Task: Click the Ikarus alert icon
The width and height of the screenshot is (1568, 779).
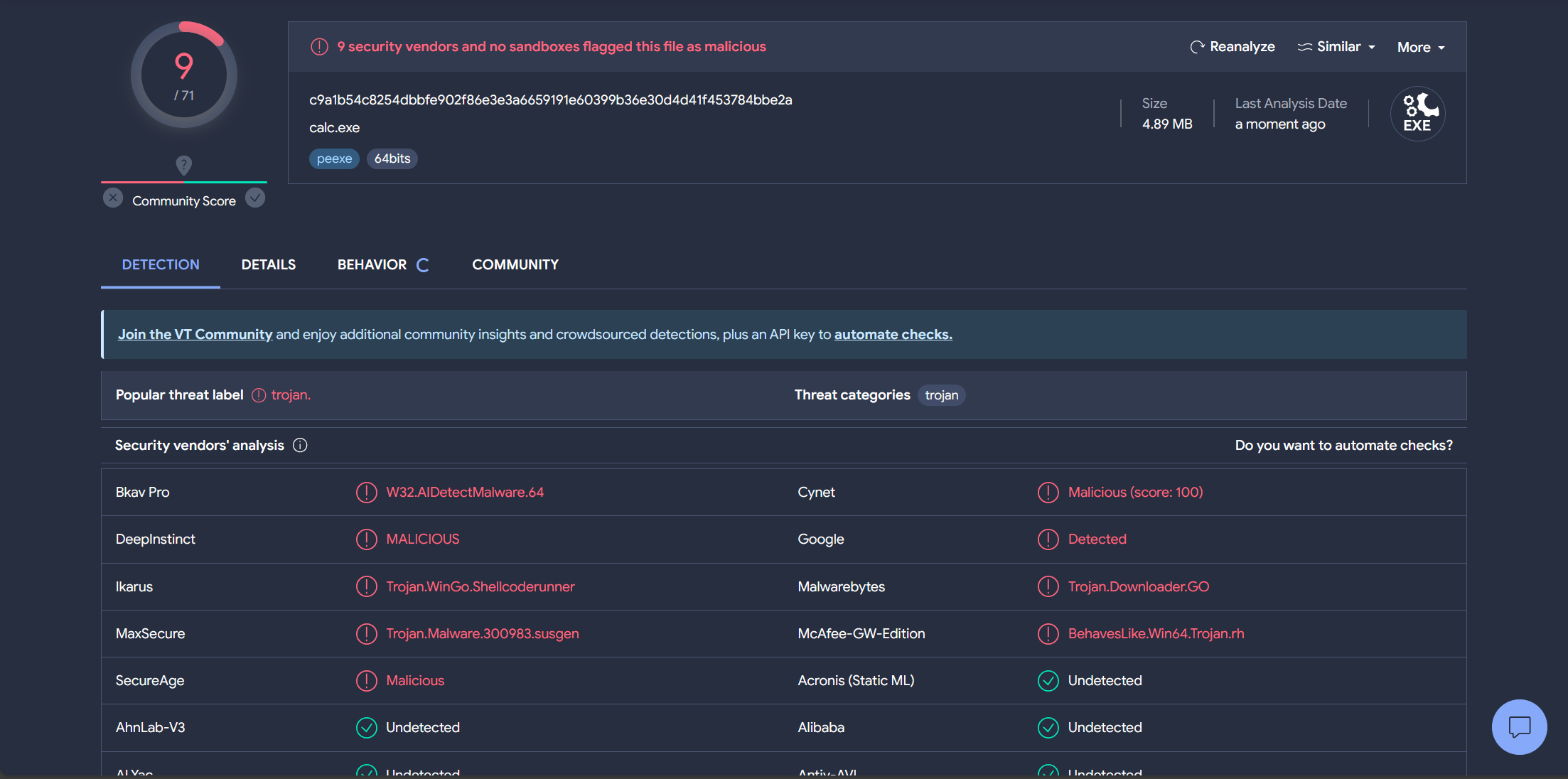Action: pos(366,586)
